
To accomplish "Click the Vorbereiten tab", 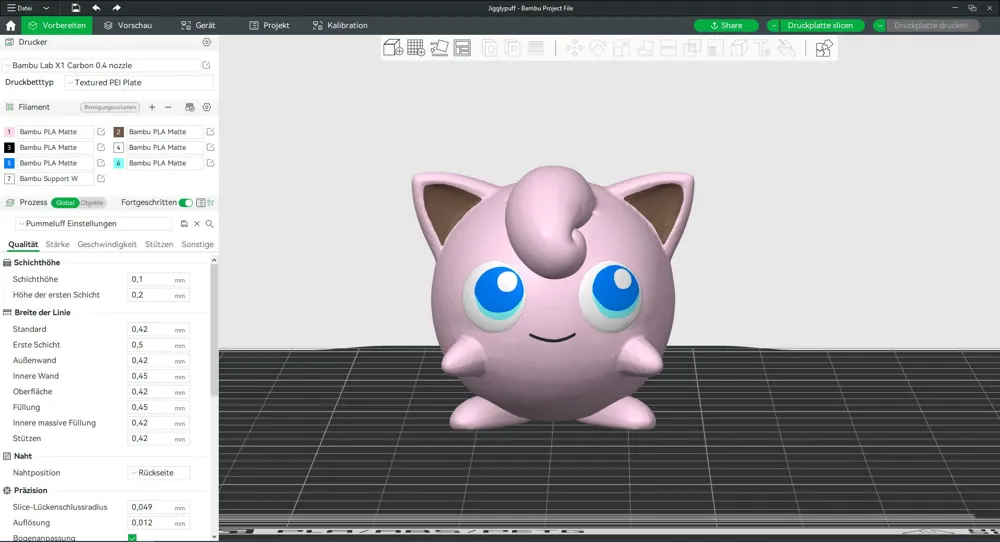I will pyautogui.click(x=57, y=26).
